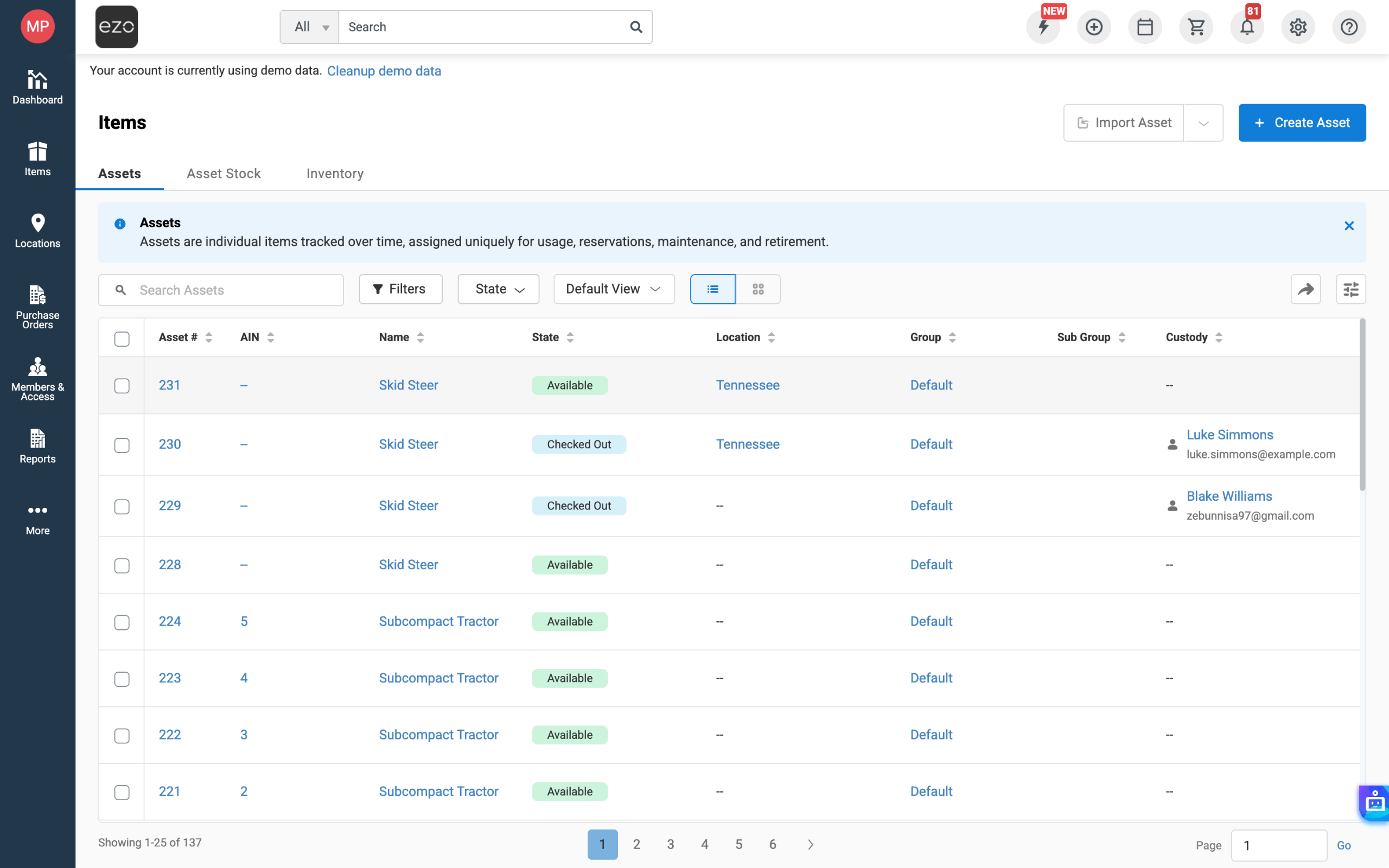
Task: Open the Default View dropdown
Action: (614, 289)
